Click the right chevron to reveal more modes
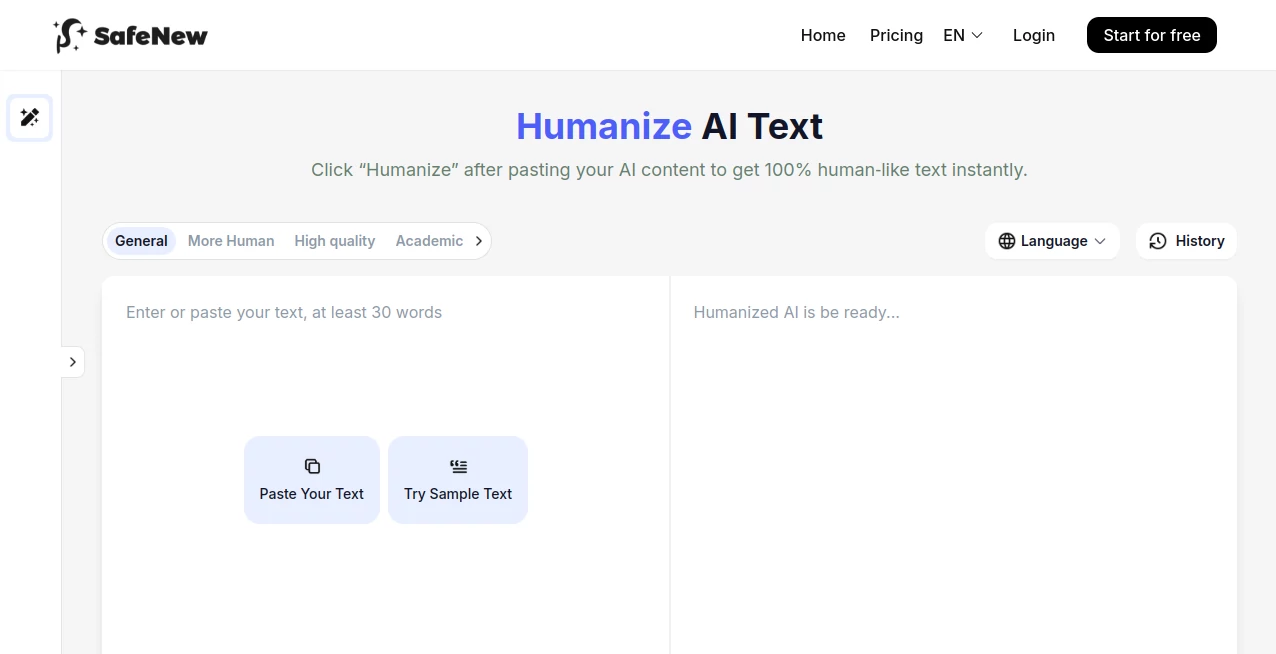Screen dimensions: 1276x654 coord(478,240)
